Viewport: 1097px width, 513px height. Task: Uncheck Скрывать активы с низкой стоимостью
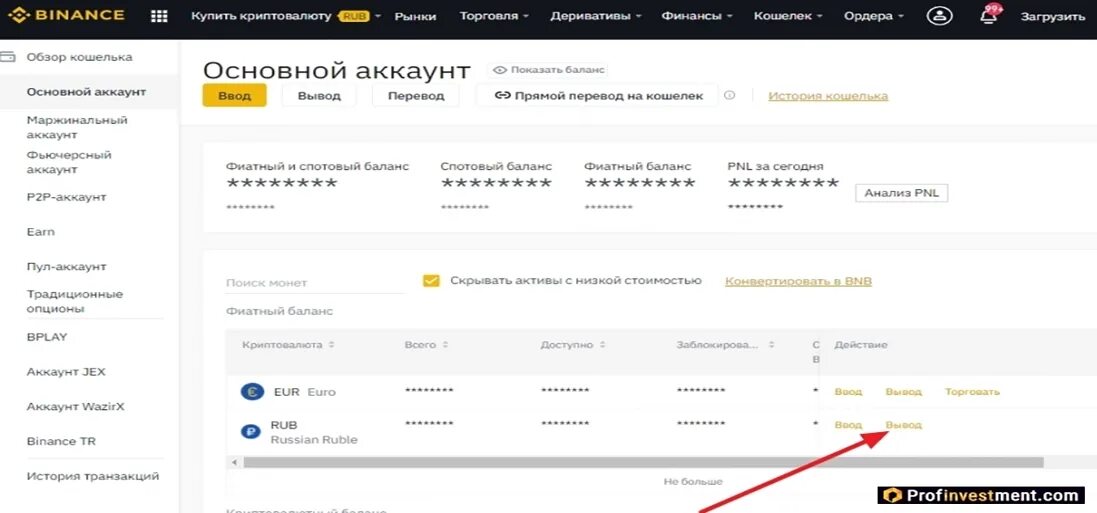coord(431,281)
